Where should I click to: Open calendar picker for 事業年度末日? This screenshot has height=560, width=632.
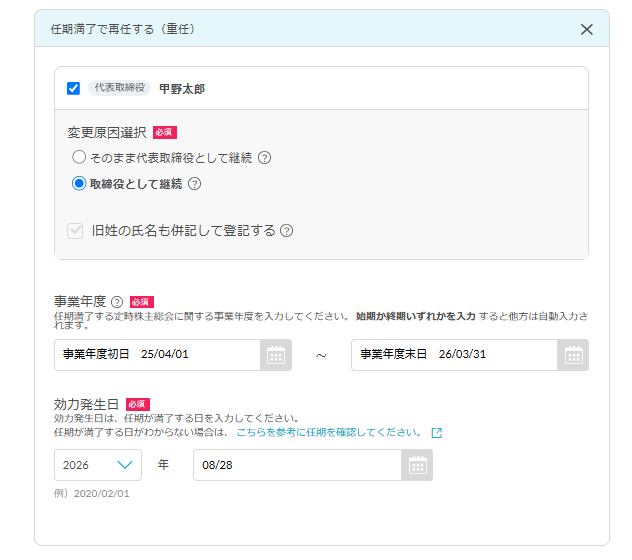(x=573, y=355)
